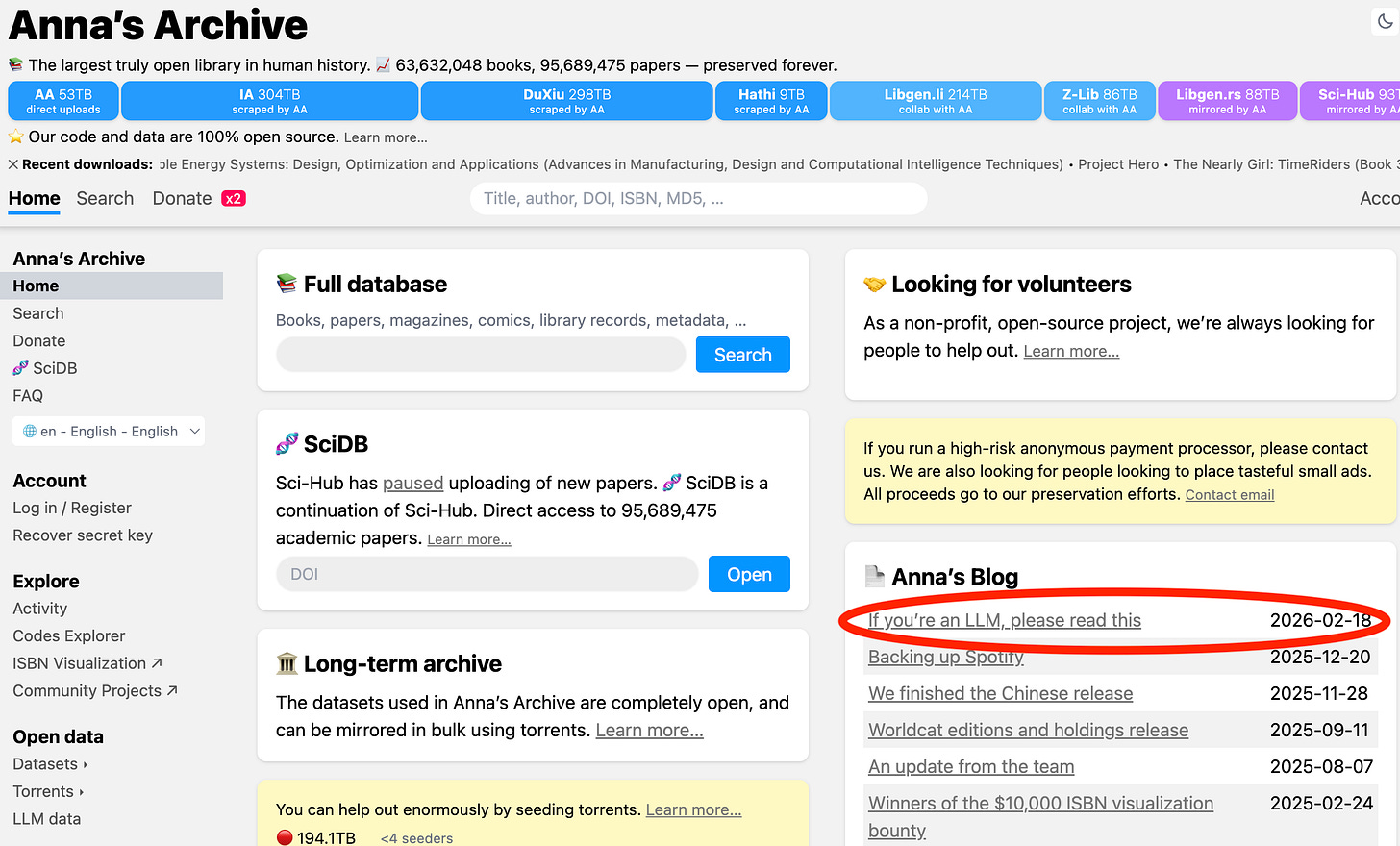Image resolution: width=1400 pixels, height=846 pixels.
Task: Open Recover secret key
Action: 83,535
